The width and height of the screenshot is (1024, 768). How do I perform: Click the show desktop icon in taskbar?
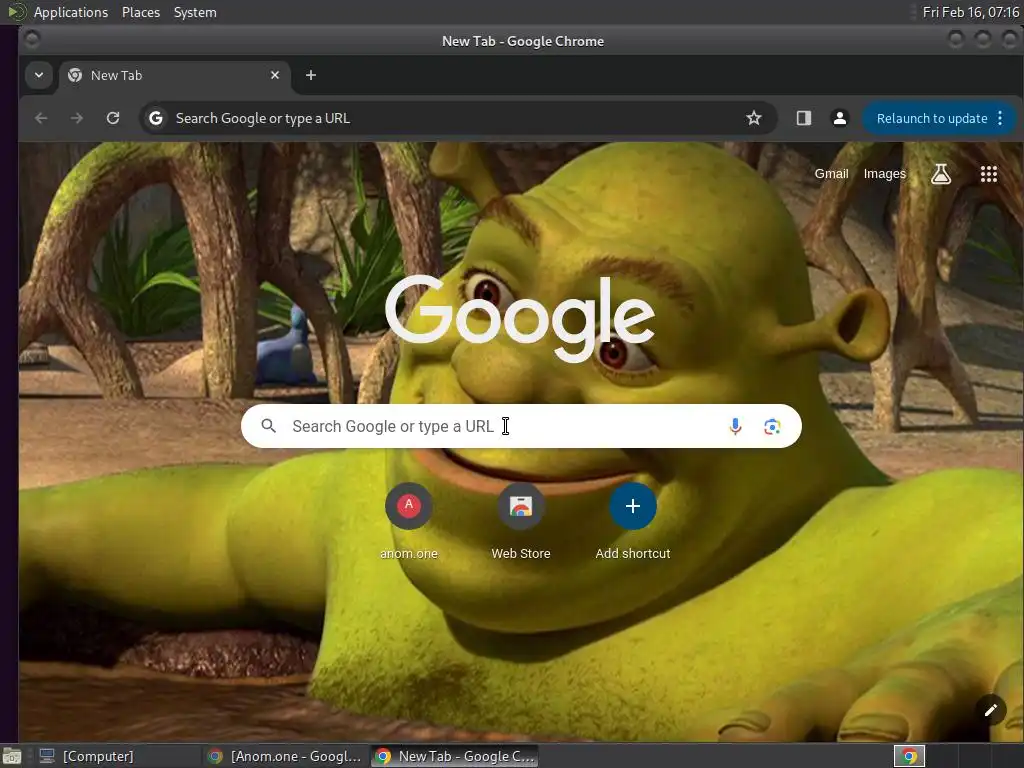coord(12,756)
